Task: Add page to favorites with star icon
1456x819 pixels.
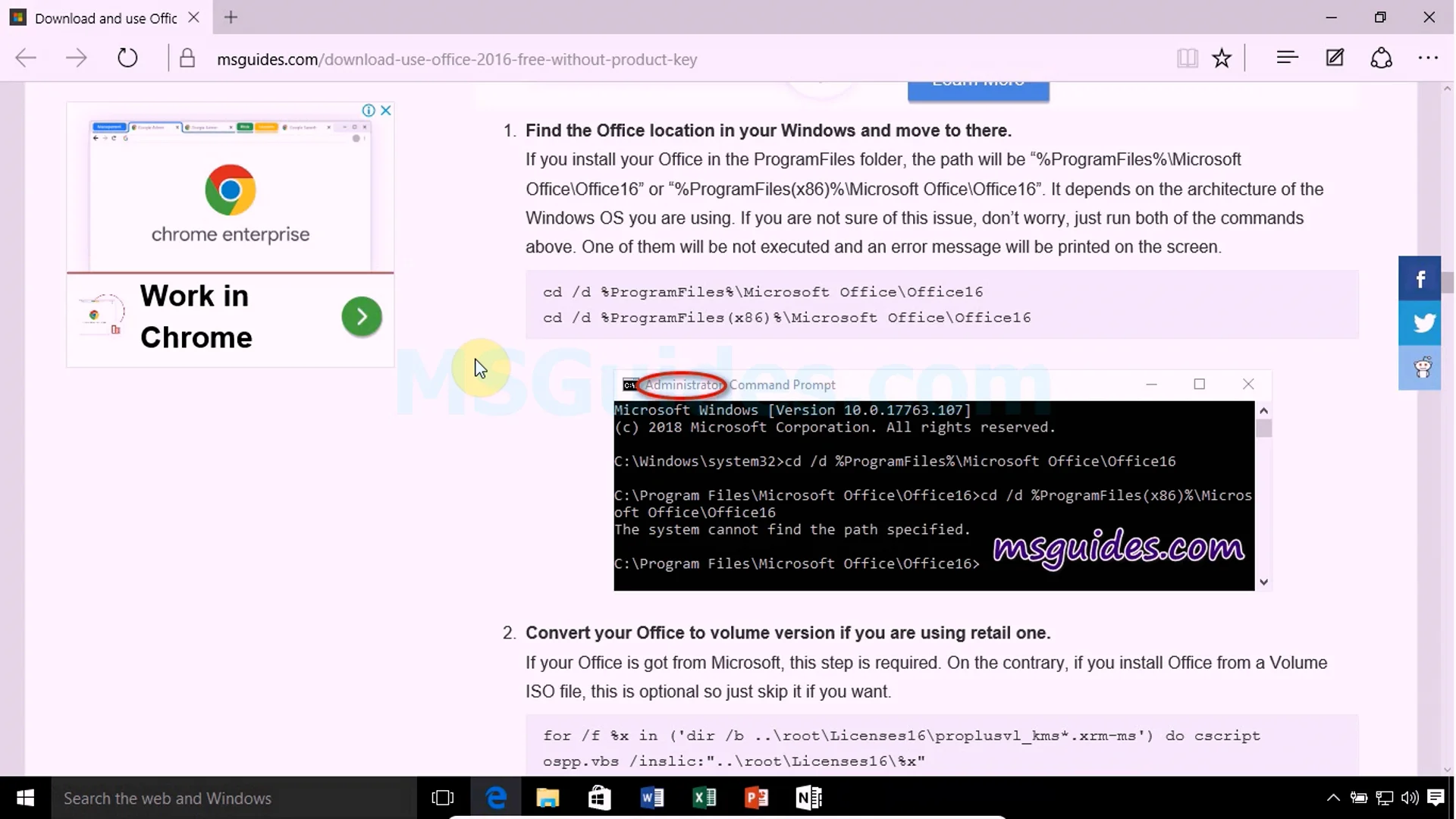Action: click(x=1222, y=58)
